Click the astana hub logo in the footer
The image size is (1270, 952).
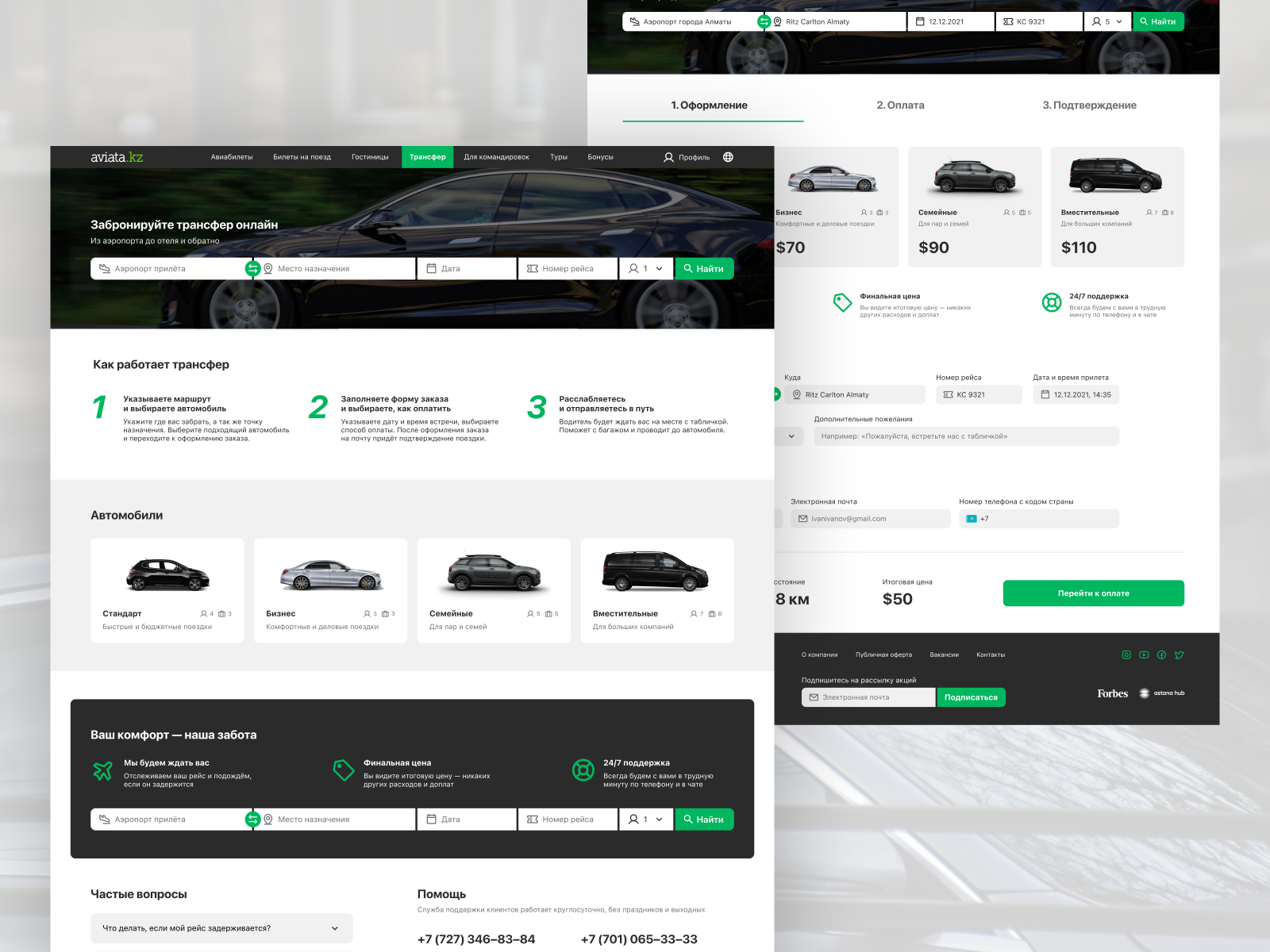click(1162, 693)
